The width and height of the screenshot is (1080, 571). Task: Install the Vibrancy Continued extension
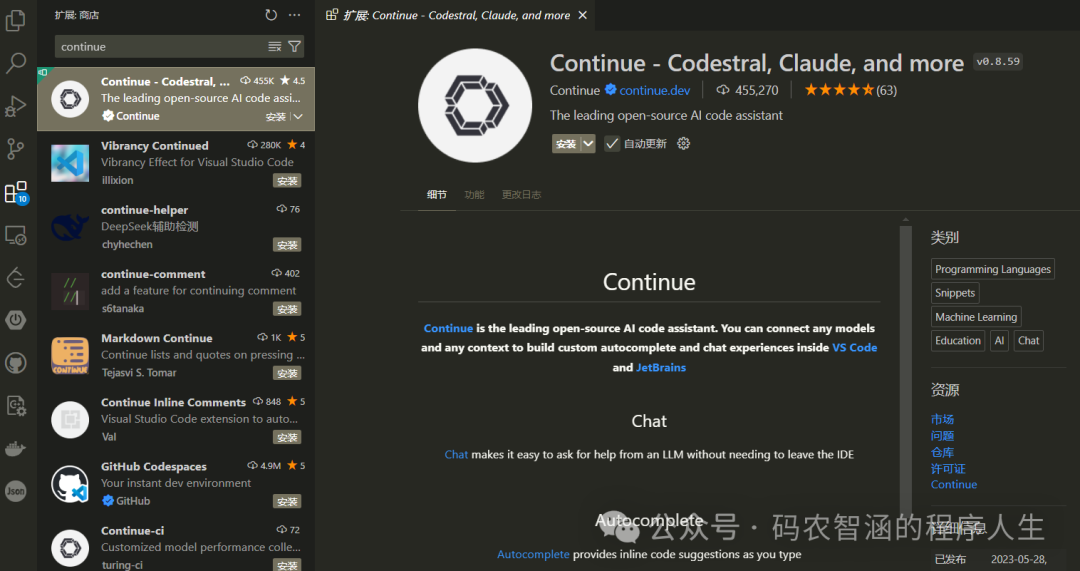287,180
